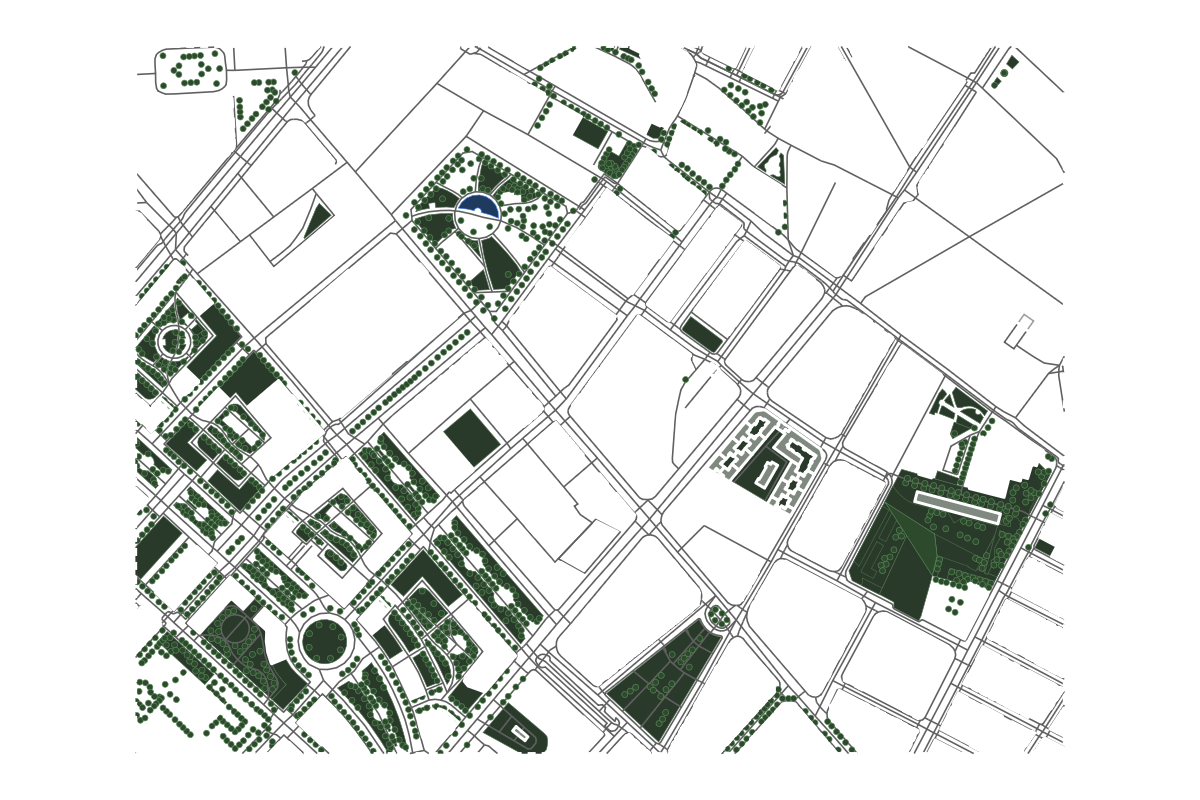Click the large circular roundabout green
The height and width of the screenshot is (800, 1200).
[x=325, y=640]
